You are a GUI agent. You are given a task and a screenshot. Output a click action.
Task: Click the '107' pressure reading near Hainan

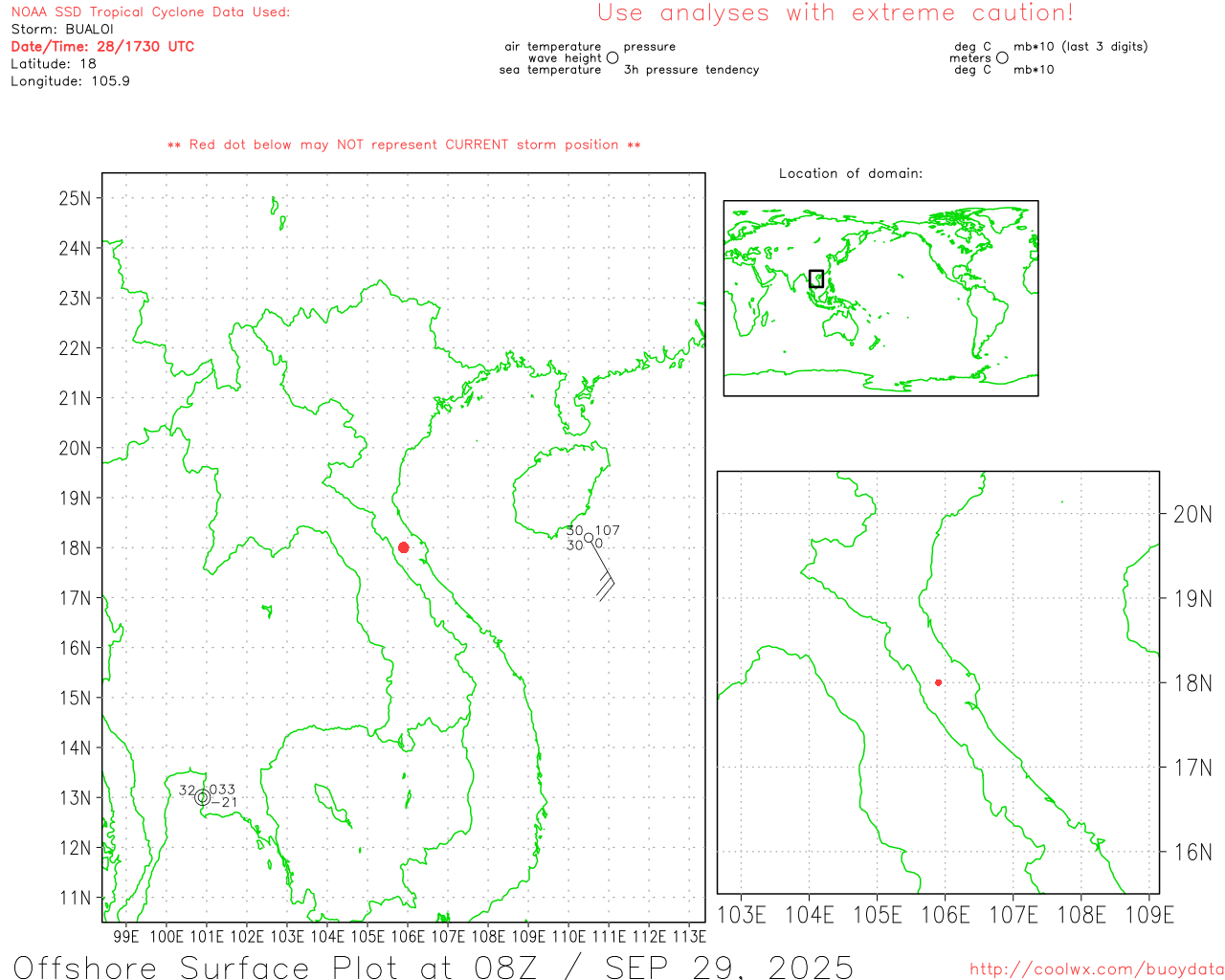[x=608, y=530]
